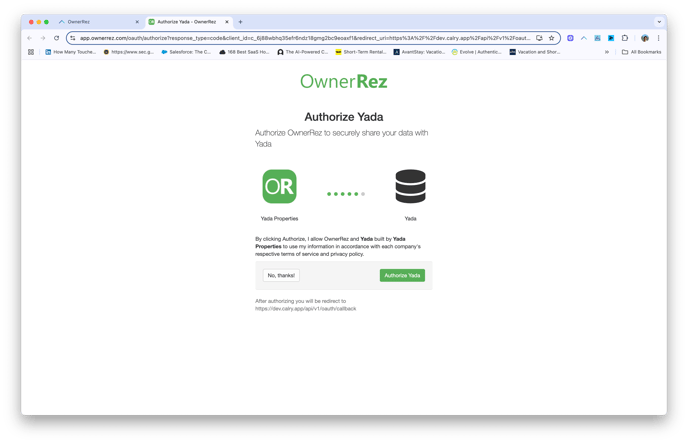The image size is (688, 443).
Task: Open the Vacation and Shor... bookmark
Action: click(x=534, y=52)
